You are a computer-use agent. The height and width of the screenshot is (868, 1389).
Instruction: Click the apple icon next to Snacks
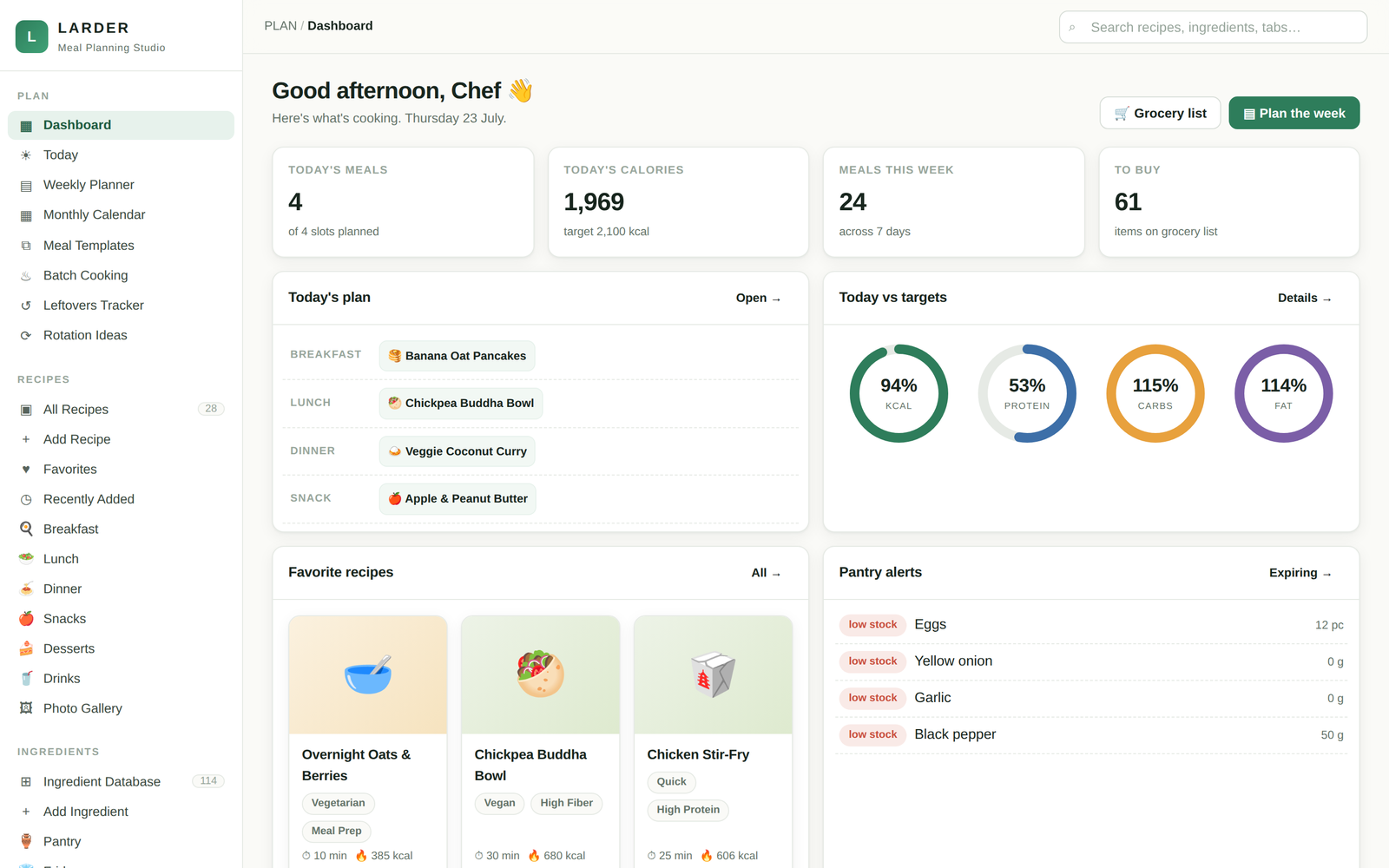click(26, 619)
